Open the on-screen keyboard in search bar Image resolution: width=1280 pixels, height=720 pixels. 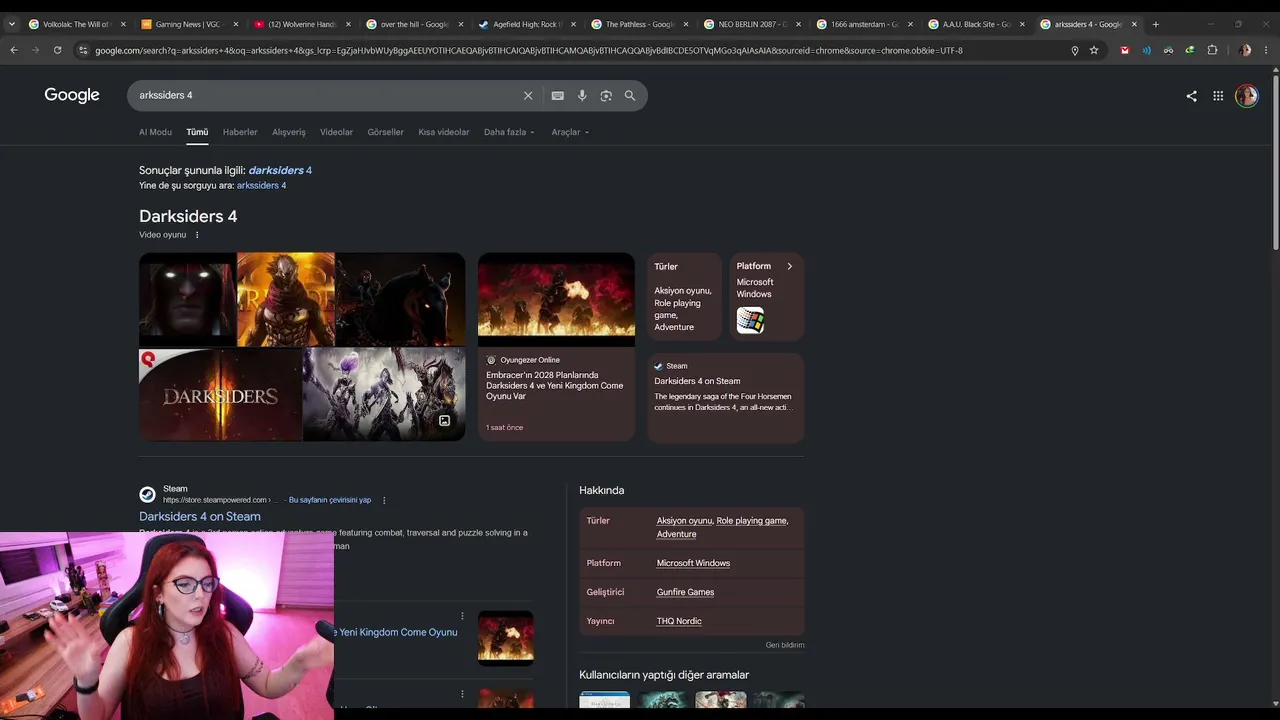[558, 96]
